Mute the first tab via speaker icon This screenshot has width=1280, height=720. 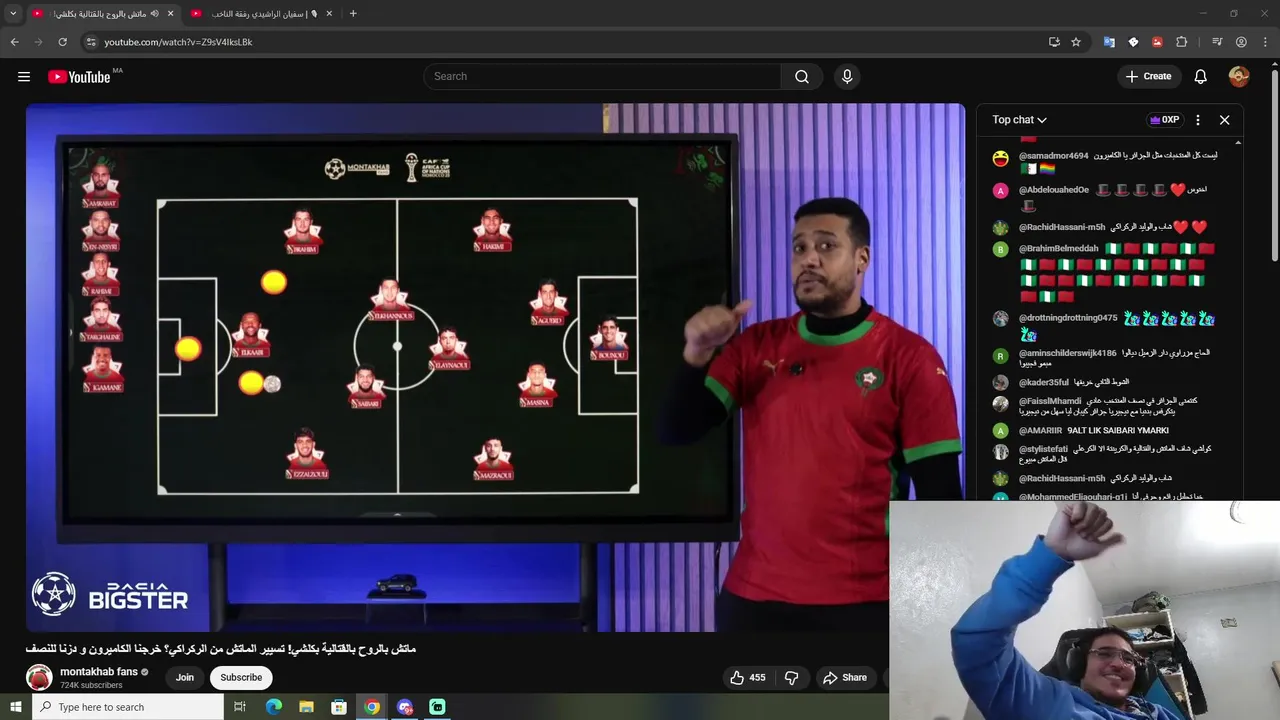click(x=155, y=14)
